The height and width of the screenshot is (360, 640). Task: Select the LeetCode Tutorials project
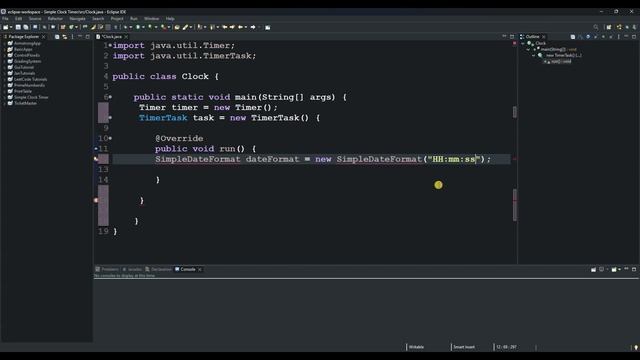pos(30,80)
